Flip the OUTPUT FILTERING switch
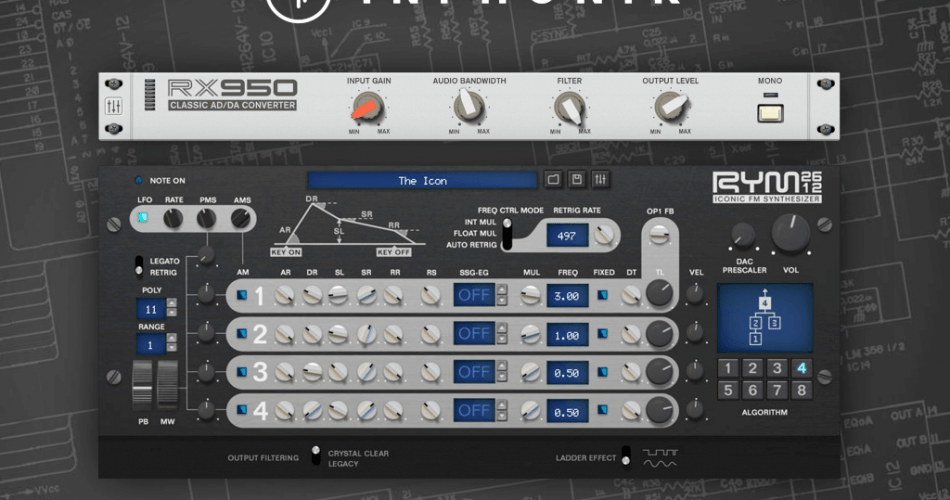 316,456
